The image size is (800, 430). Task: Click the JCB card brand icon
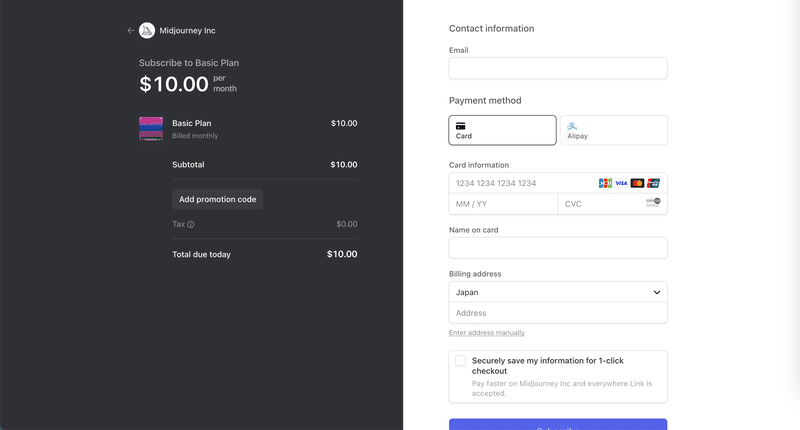pos(605,183)
